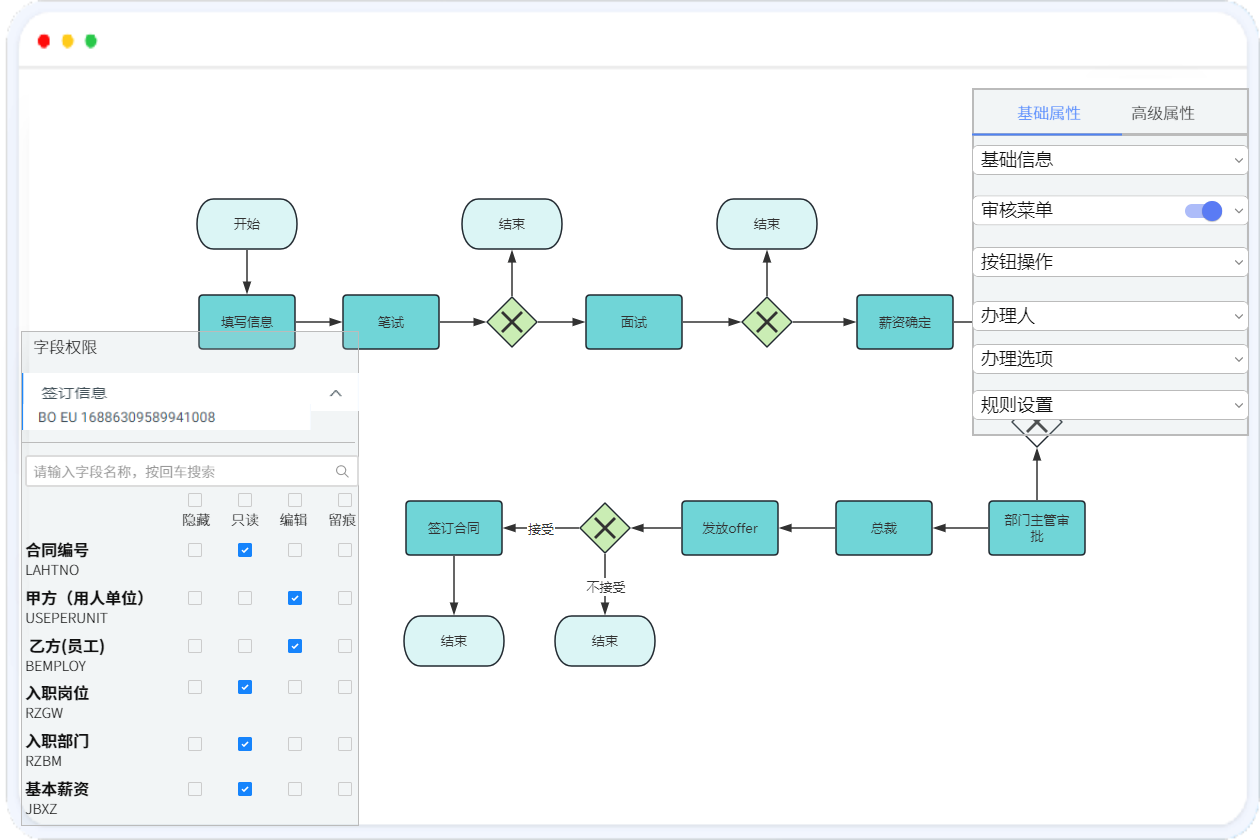1260x840 pixels.
Task: Click the gateway diamond left of 发放offer
Action: [x=605, y=528]
